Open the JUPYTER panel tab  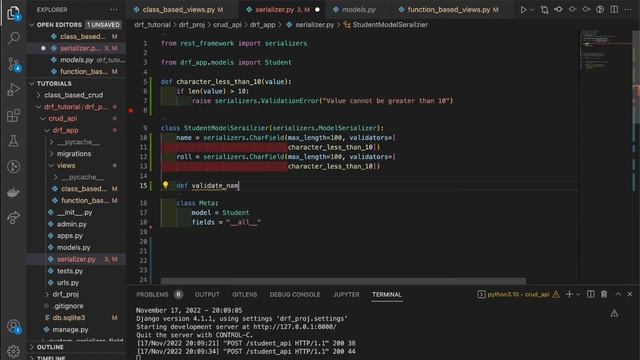pos(346,294)
